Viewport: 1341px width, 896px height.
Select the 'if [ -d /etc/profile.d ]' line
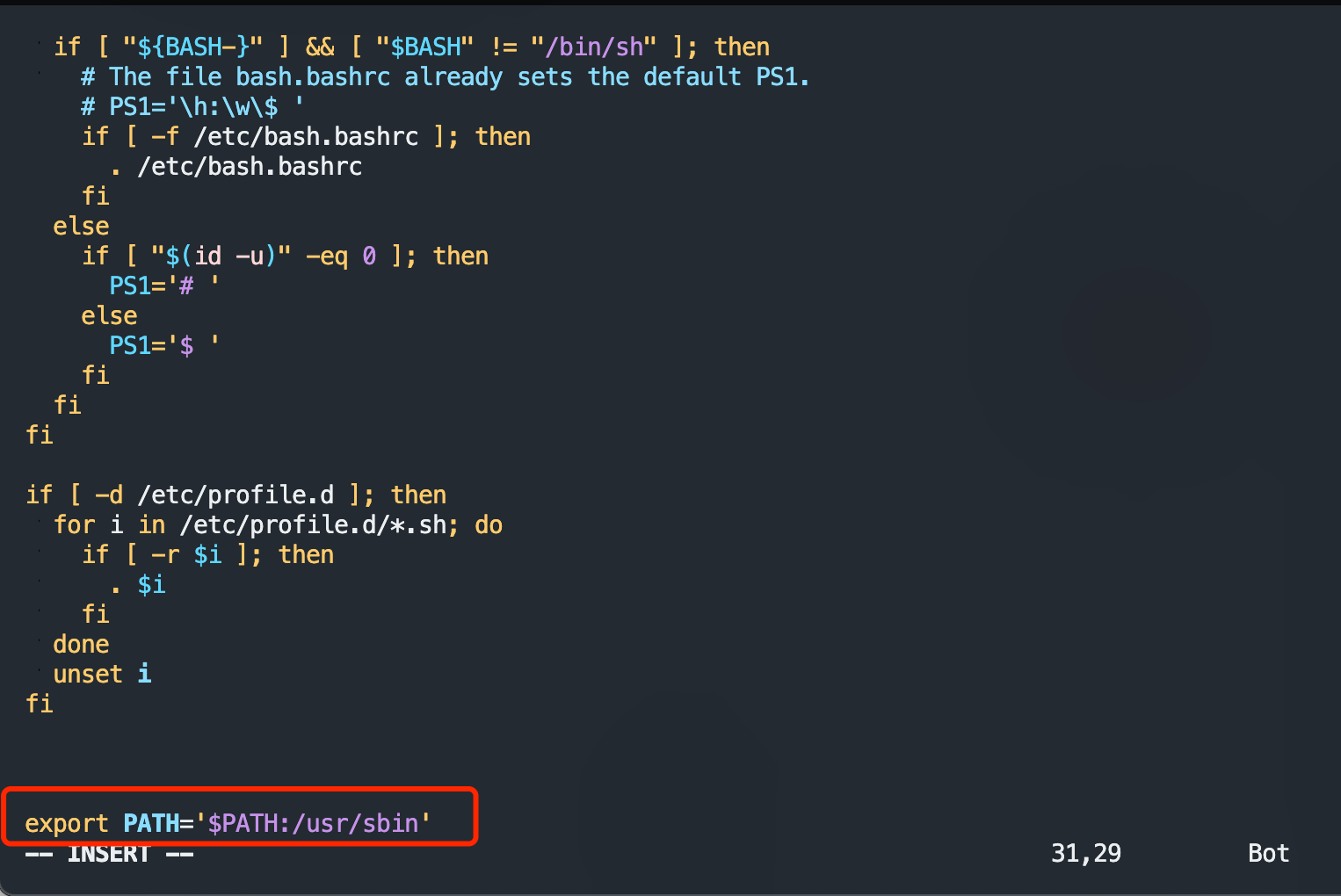pos(236,495)
